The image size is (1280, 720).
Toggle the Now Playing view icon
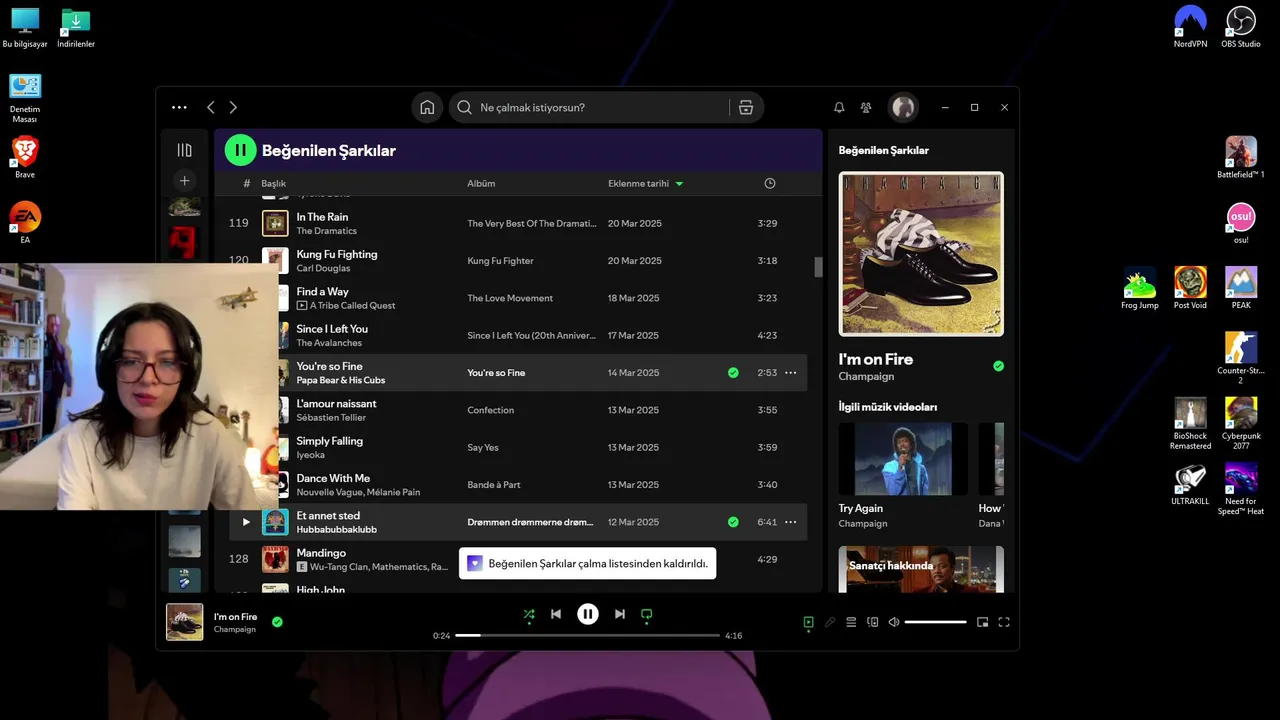(809, 622)
